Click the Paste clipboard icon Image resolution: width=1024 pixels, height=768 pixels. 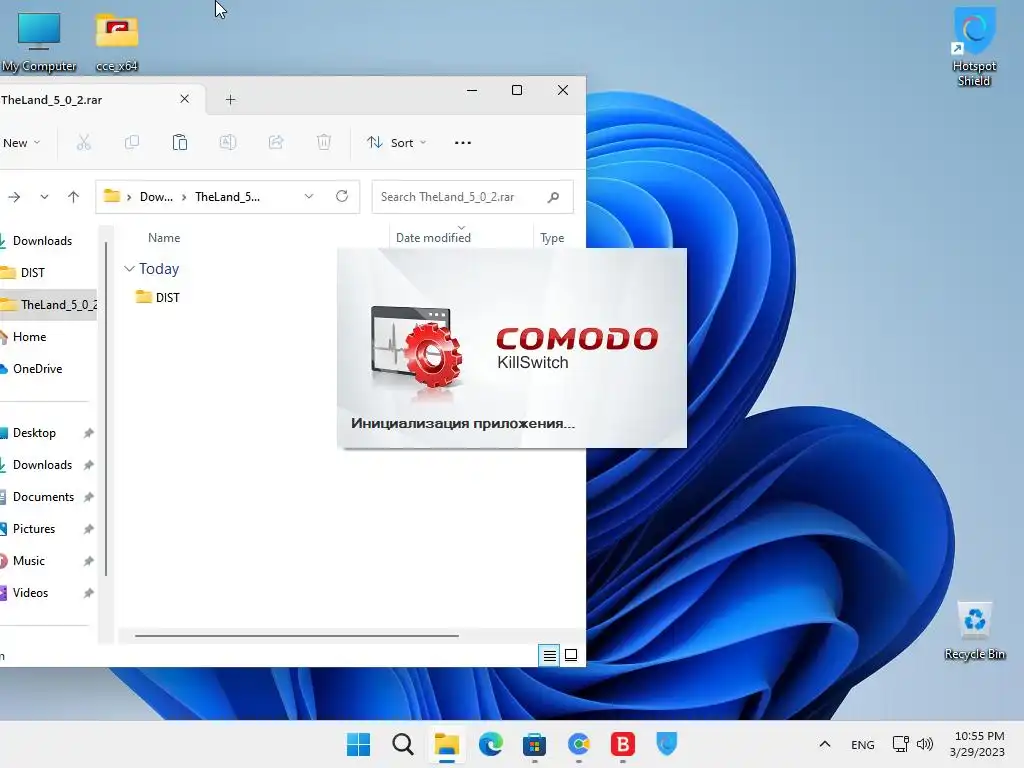(180, 142)
